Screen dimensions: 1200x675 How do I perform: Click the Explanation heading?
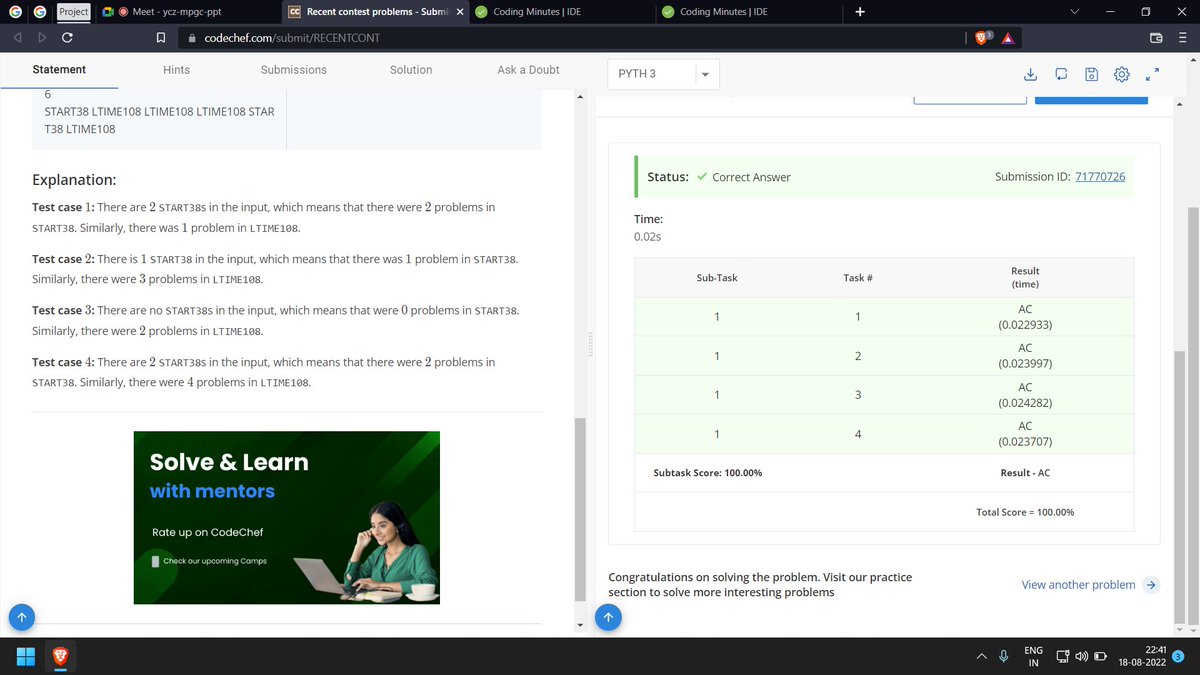click(75, 181)
